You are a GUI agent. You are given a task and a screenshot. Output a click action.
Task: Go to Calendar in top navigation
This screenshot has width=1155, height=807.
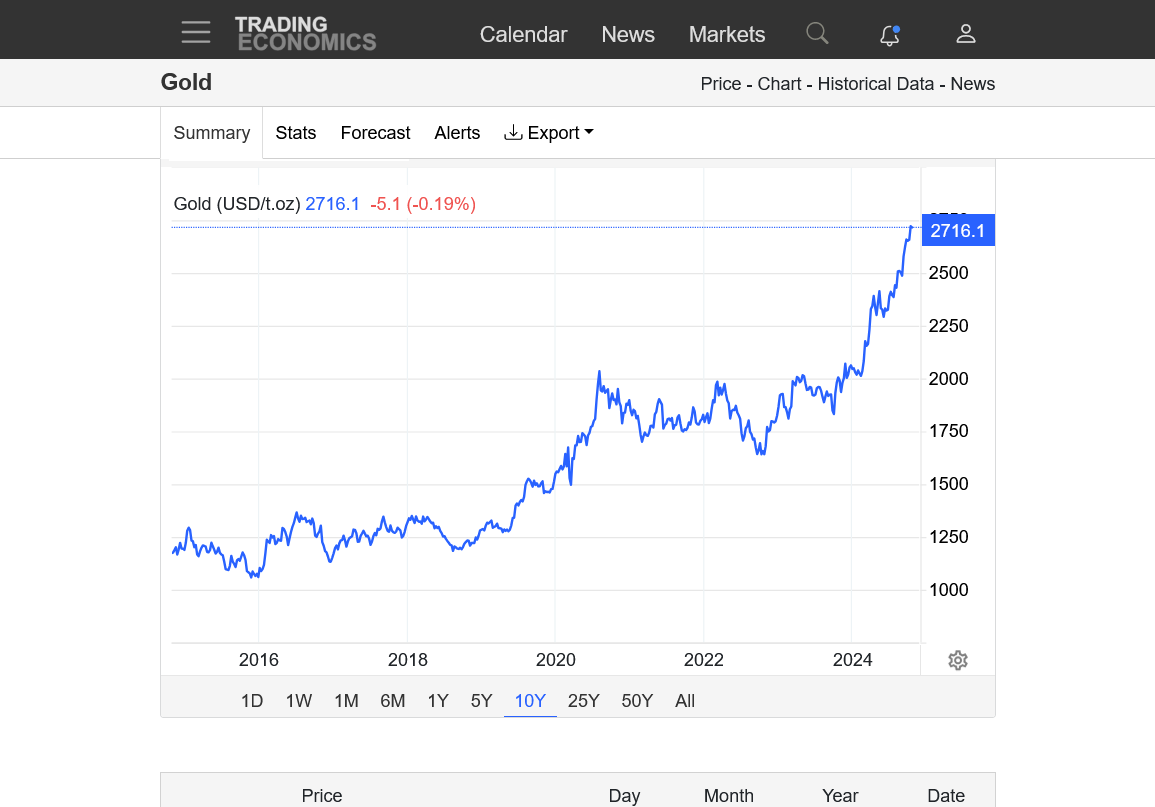coord(523,34)
